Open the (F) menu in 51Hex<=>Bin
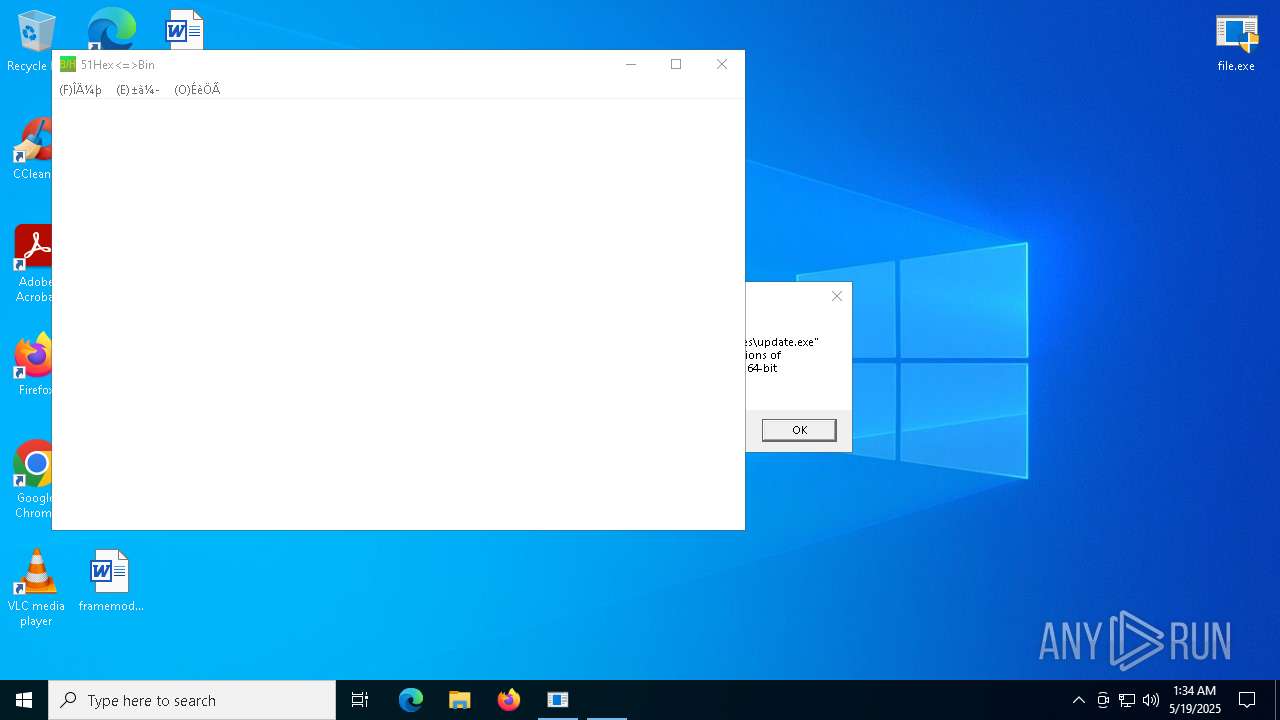Screen dimensions: 1280x720 tap(80, 90)
